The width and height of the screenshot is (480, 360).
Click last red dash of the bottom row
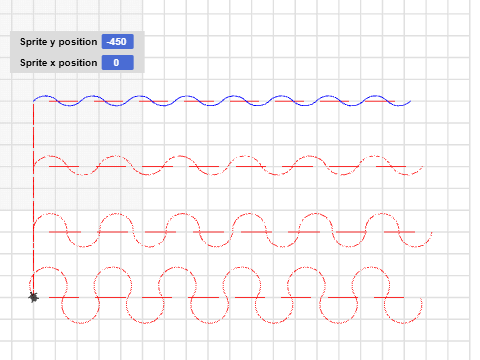coord(389,297)
